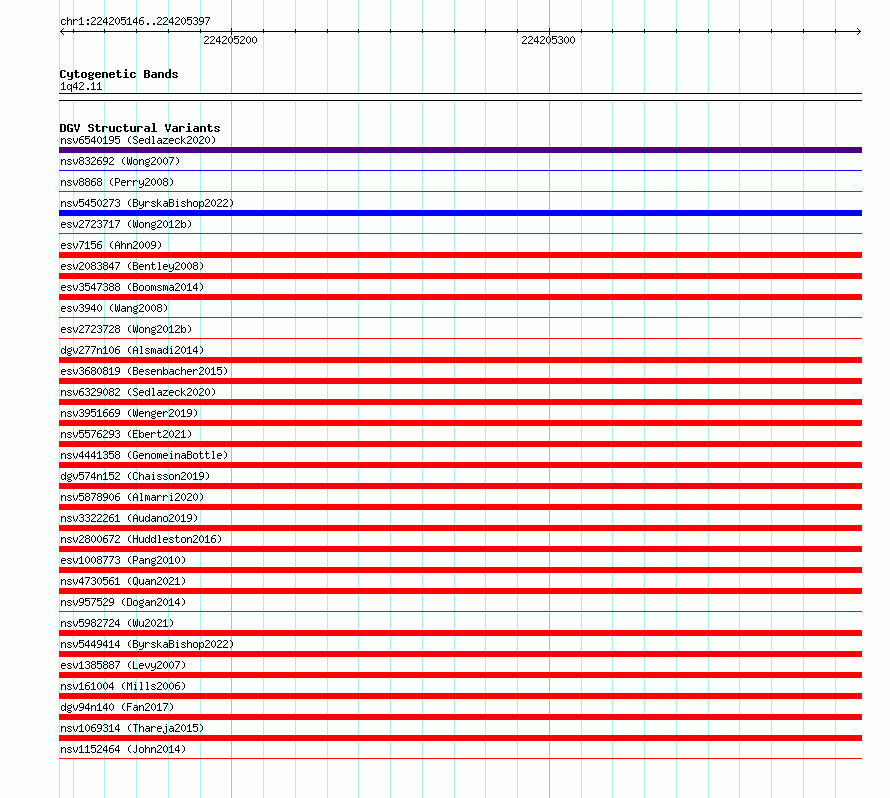890x798 pixels.
Task: Open esv3547388 (Boomsma2014) label
Action: [x=132, y=287]
